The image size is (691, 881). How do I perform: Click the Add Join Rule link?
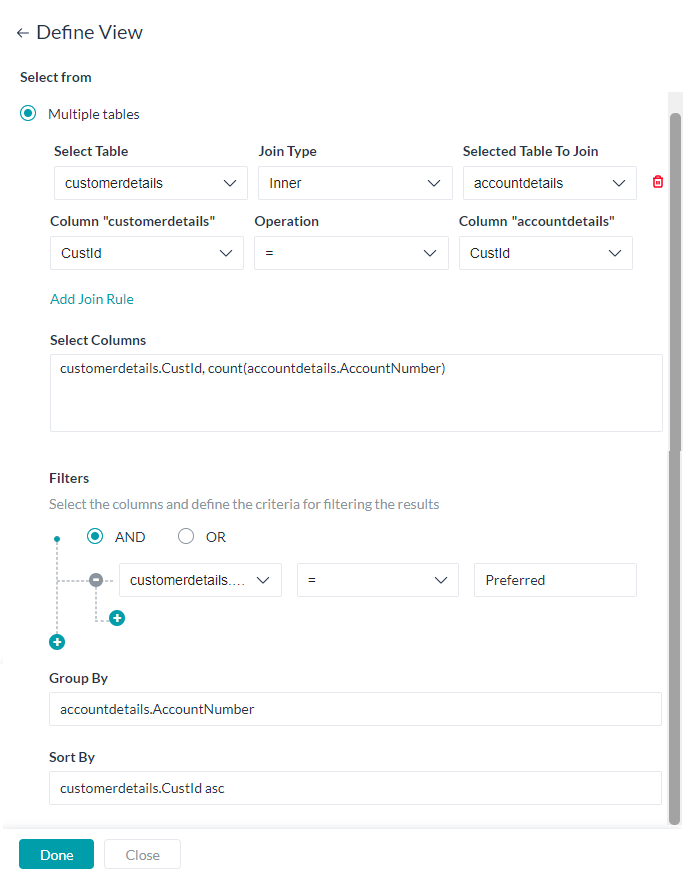pos(92,299)
